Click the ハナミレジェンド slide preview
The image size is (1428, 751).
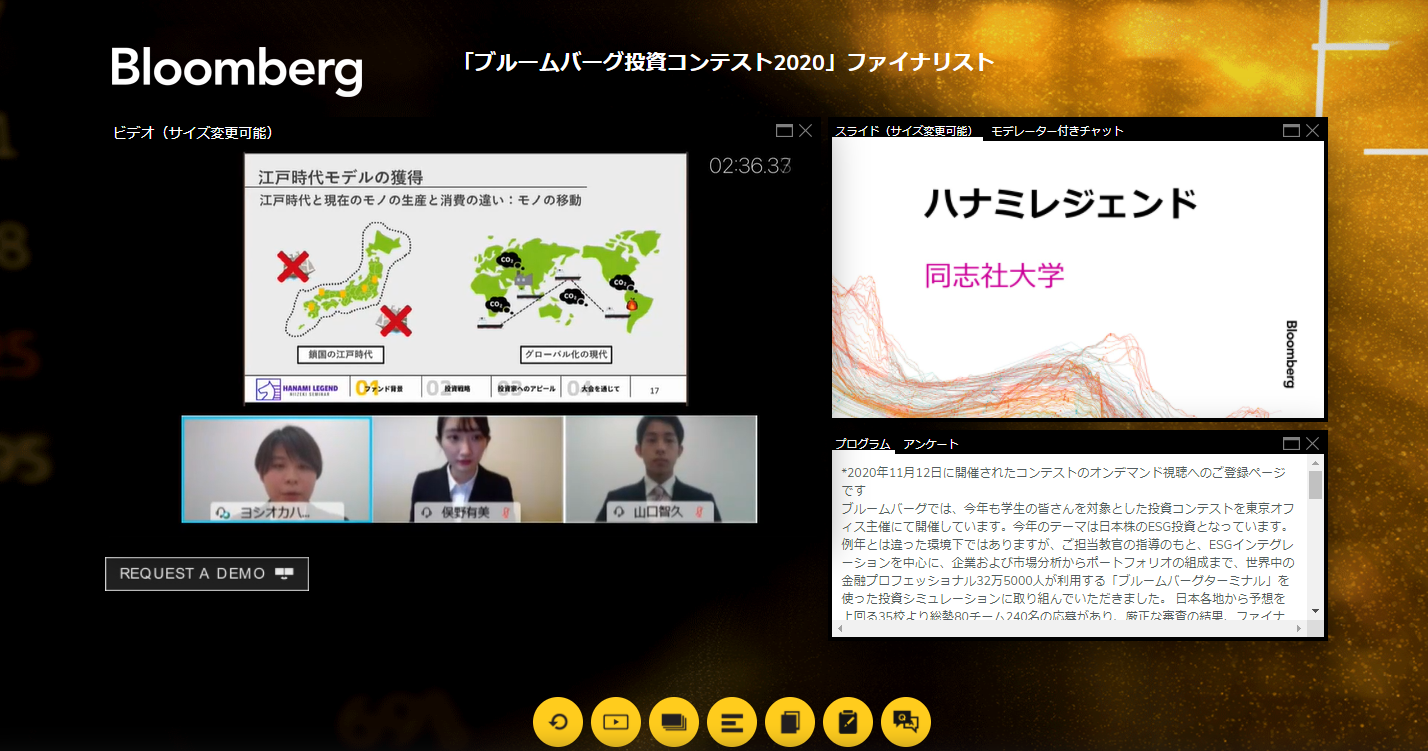click(1078, 279)
